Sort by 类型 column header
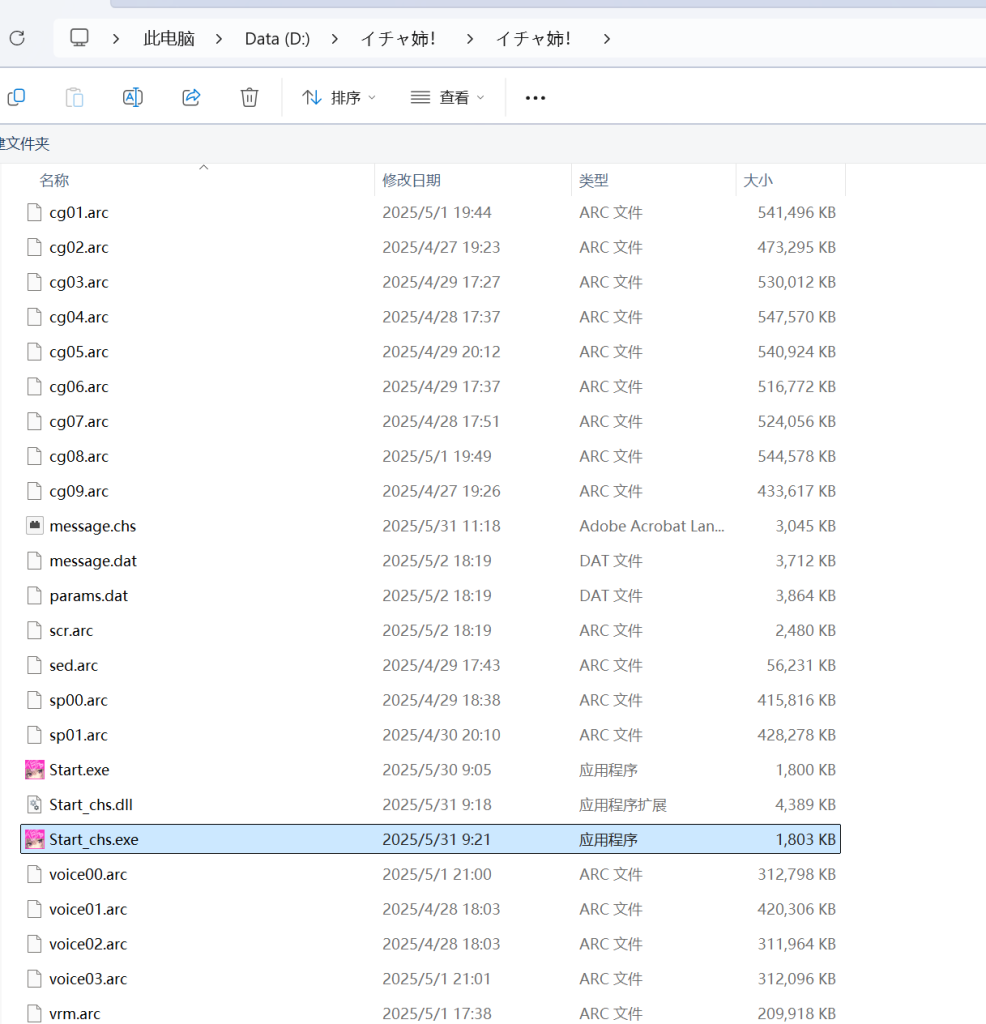Viewport: 986px width, 1024px height. click(594, 181)
